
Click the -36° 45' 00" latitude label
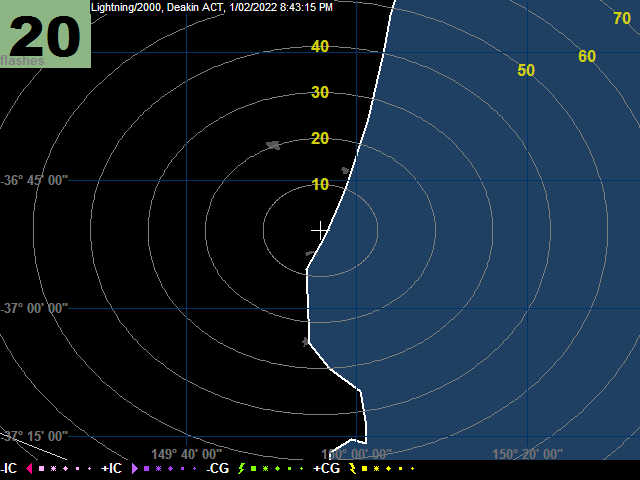tap(35, 180)
